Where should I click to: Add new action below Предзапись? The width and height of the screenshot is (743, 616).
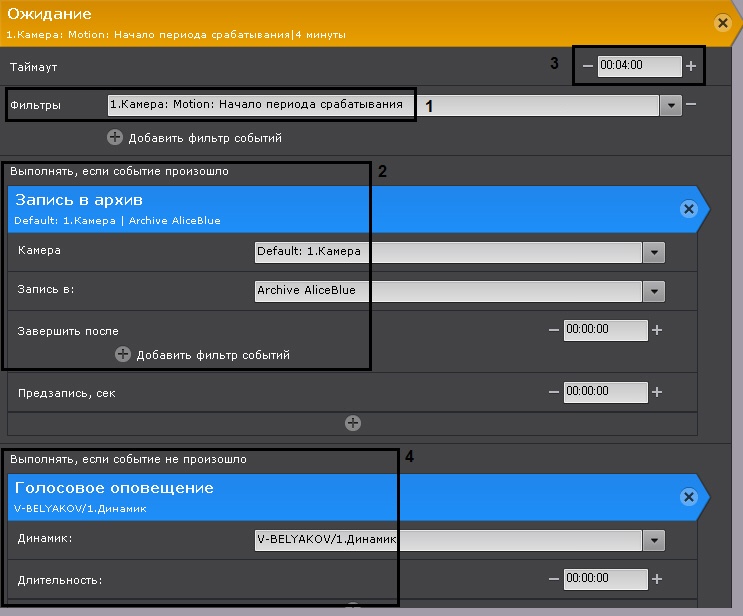coord(352,423)
